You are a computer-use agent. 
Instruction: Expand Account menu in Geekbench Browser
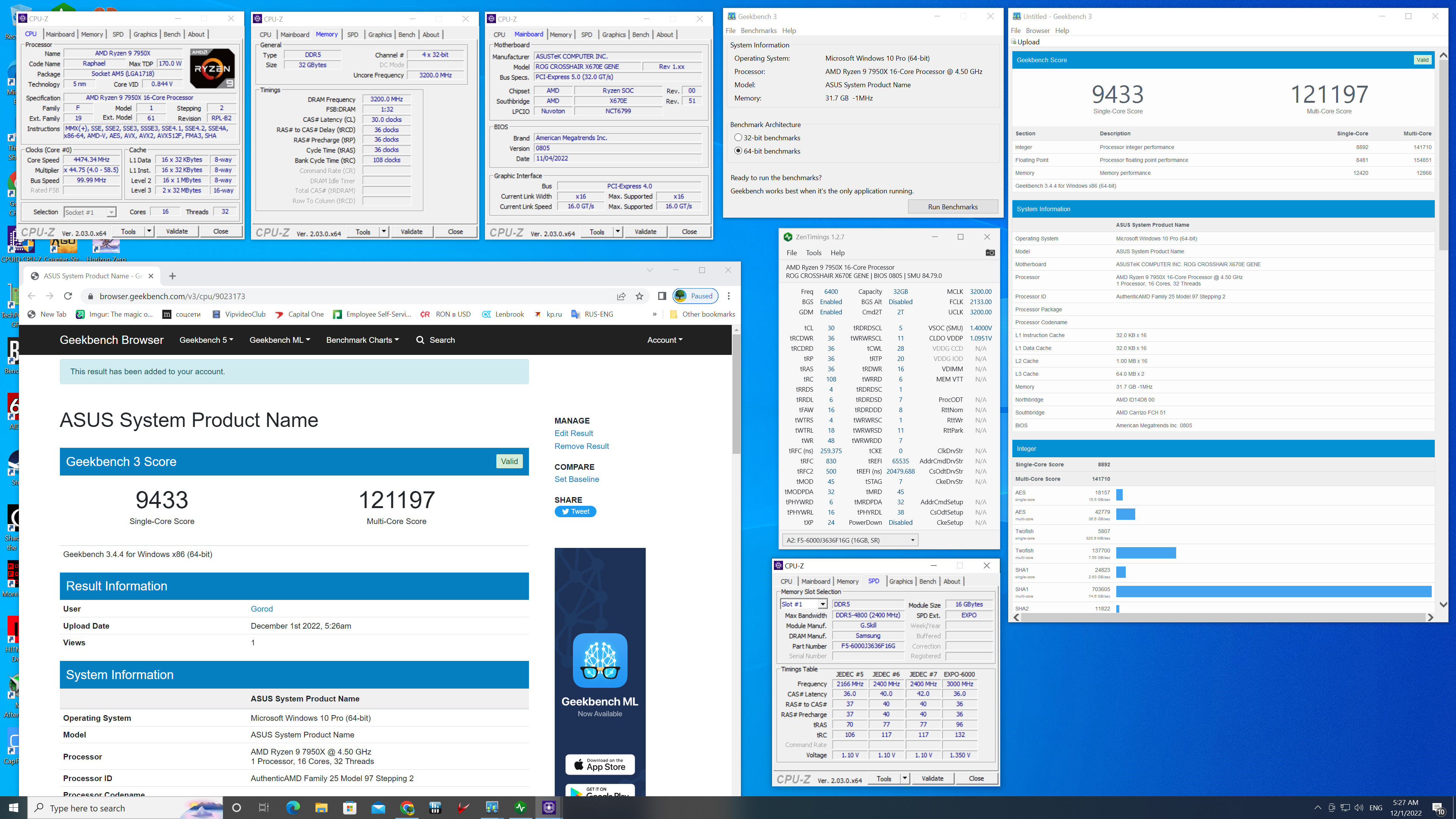[665, 340]
